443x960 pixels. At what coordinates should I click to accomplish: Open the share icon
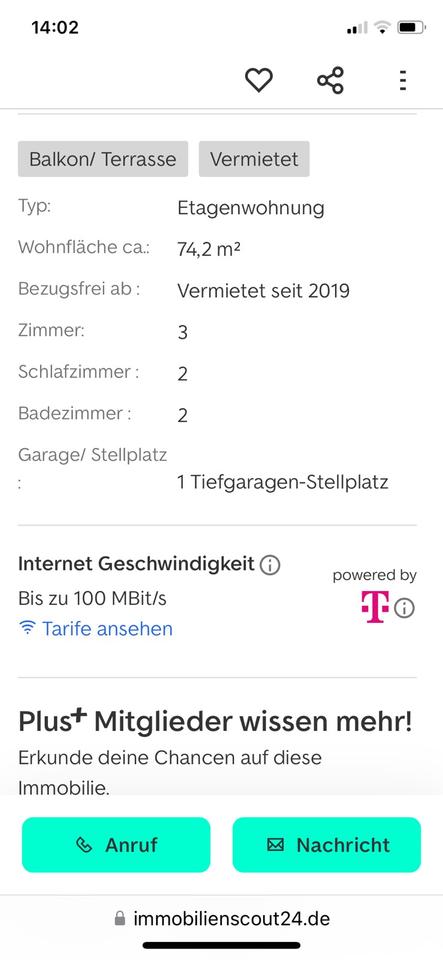tap(330, 80)
